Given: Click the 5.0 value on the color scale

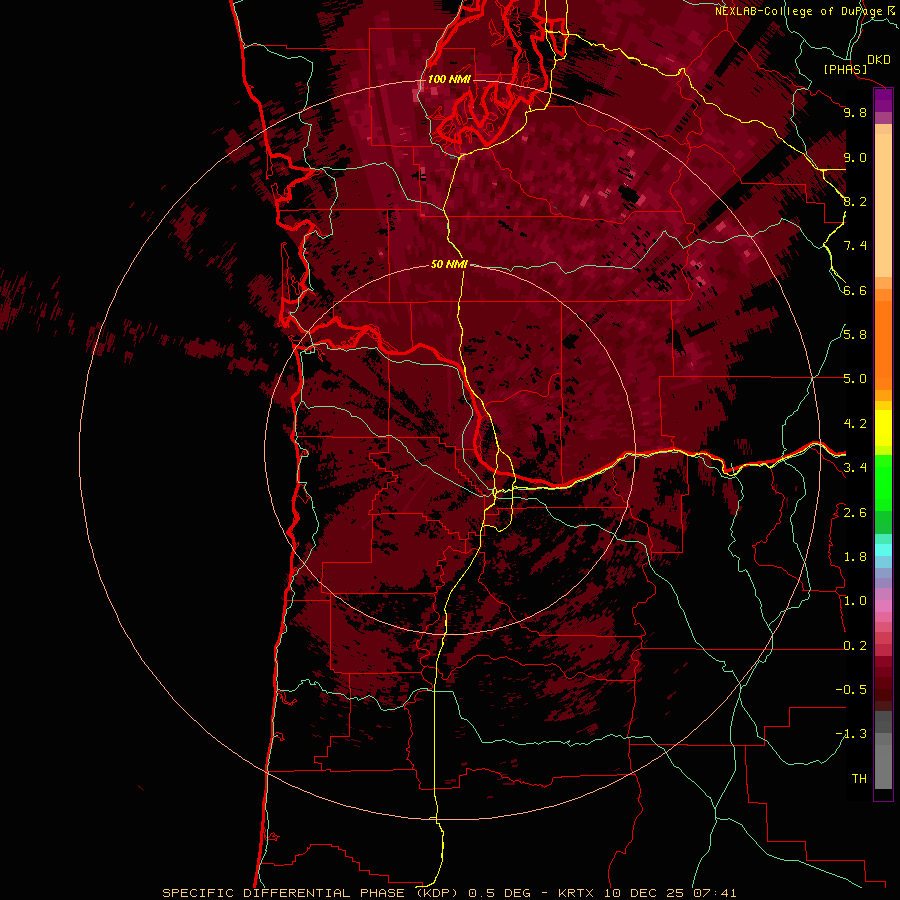Looking at the screenshot, I should tap(855, 379).
